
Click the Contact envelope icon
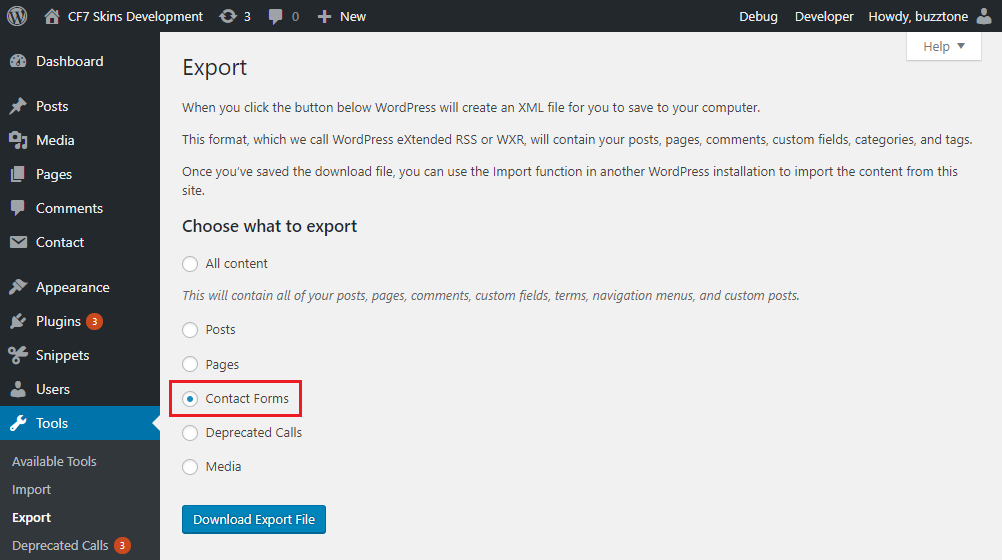pyautogui.click(x=18, y=242)
